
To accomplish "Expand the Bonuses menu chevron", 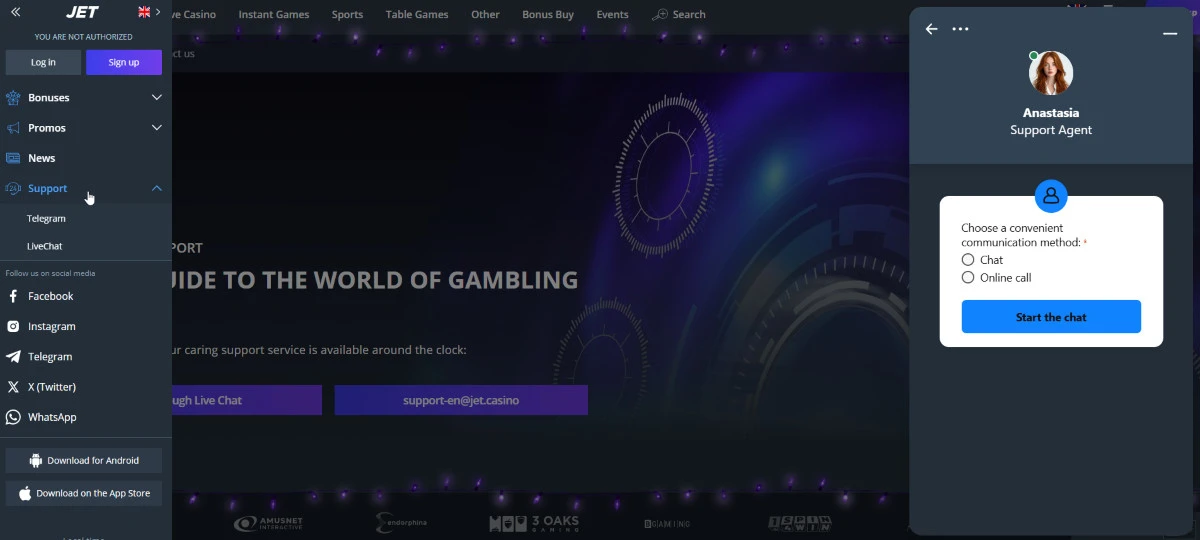I will pos(157,98).
